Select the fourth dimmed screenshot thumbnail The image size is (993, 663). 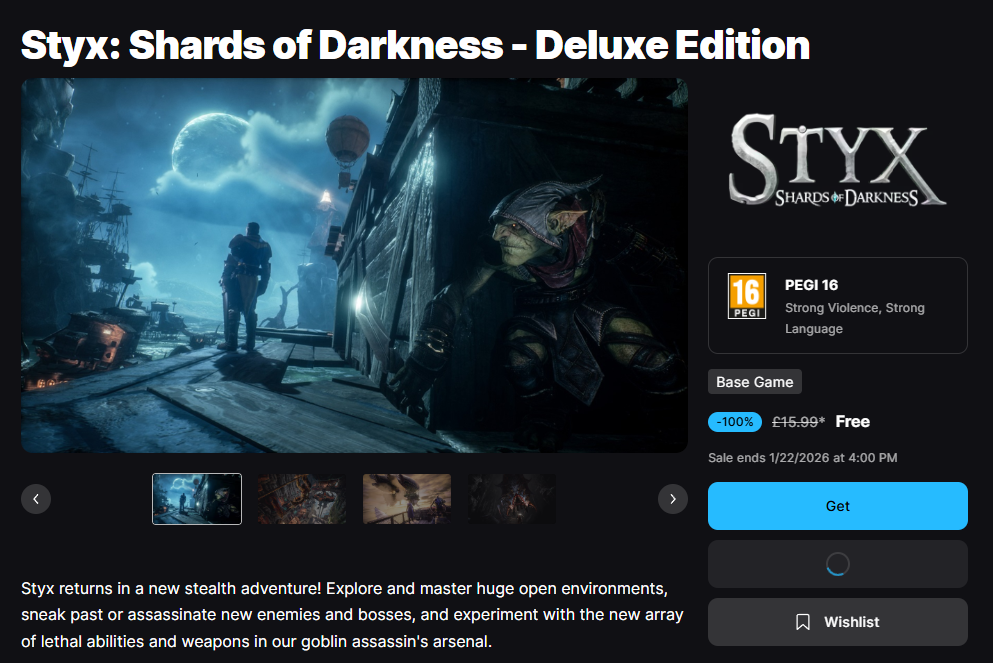(x=512, y=499)
